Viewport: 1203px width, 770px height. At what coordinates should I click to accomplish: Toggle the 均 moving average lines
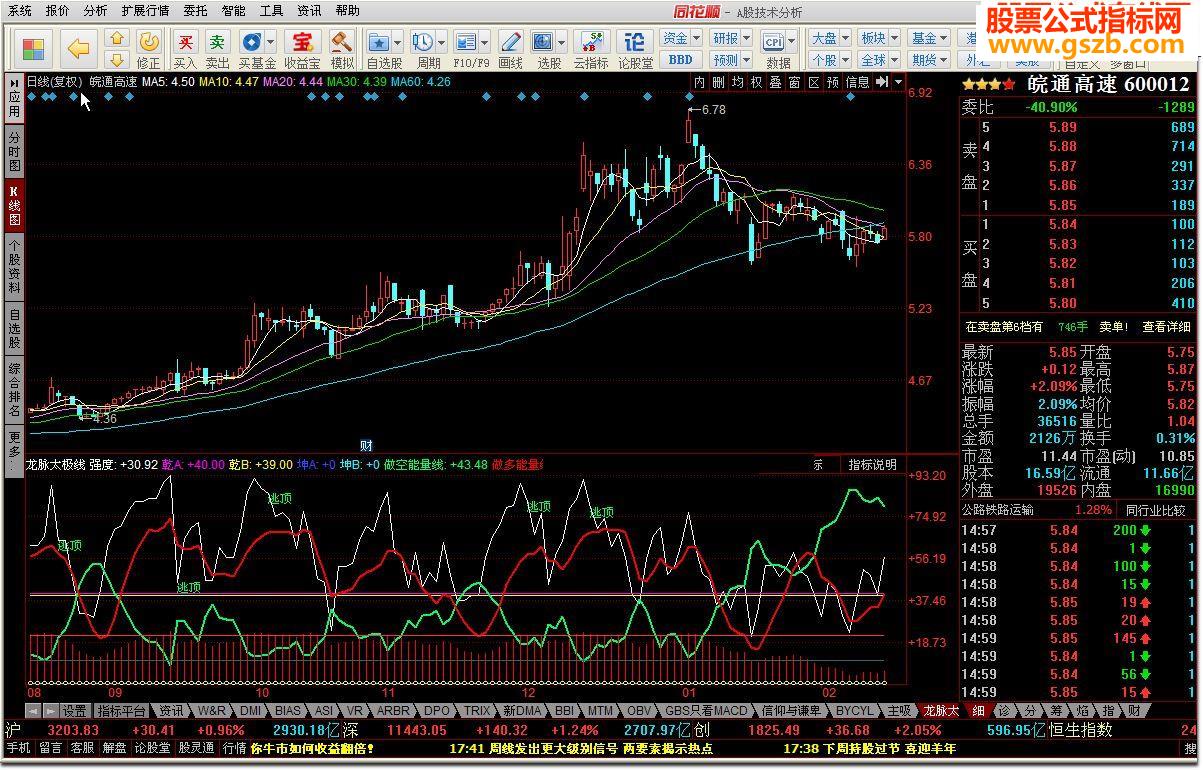(x=738, y=82)
